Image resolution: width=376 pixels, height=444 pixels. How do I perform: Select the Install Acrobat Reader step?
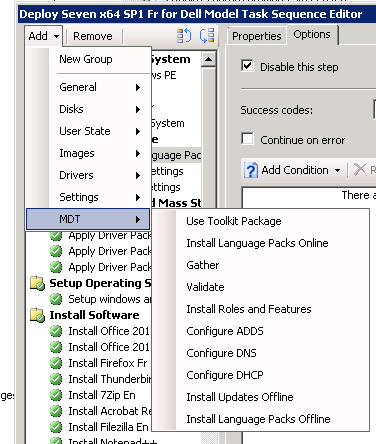(x=110, y=411)
